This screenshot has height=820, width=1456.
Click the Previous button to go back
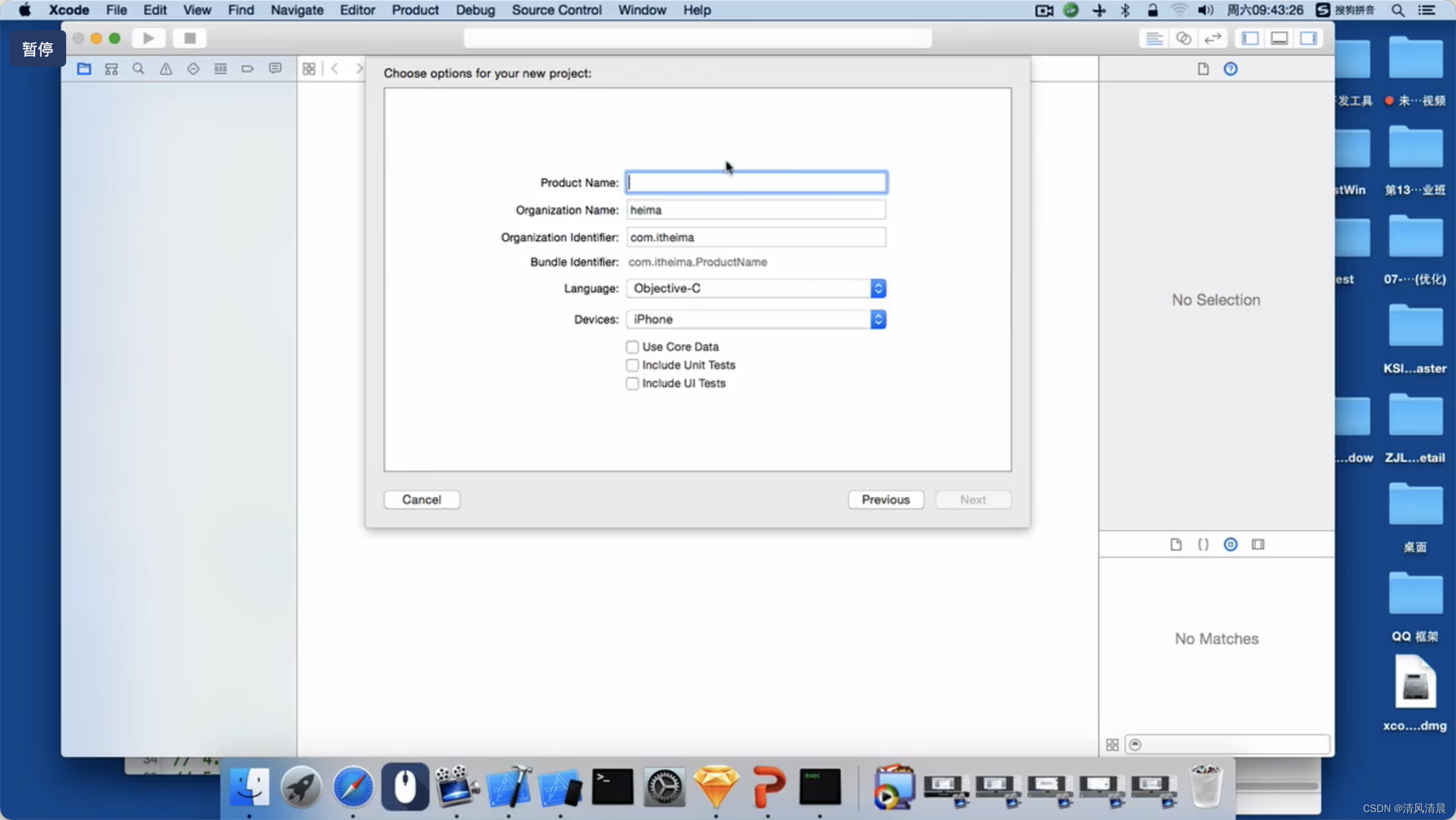coord(885,499)
